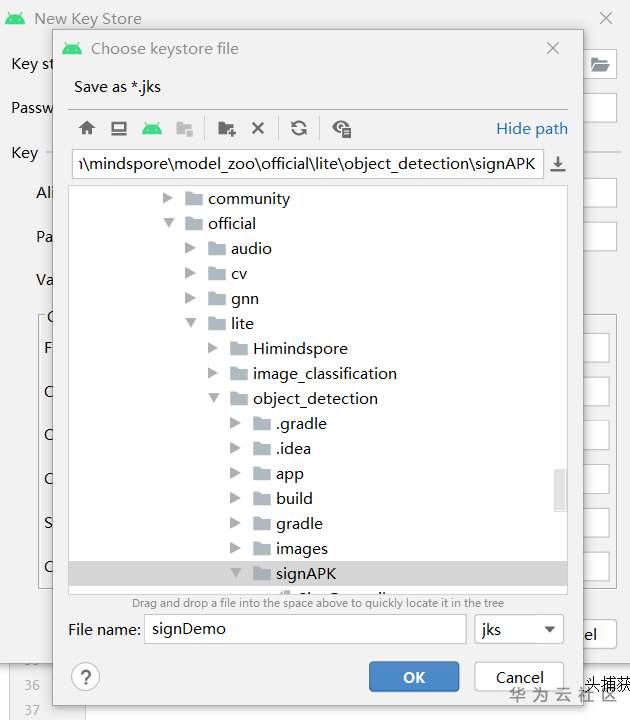Viewport: 630px width, 720px height.
Task: Confirm with the OK button
Action: tap(414, 677)
